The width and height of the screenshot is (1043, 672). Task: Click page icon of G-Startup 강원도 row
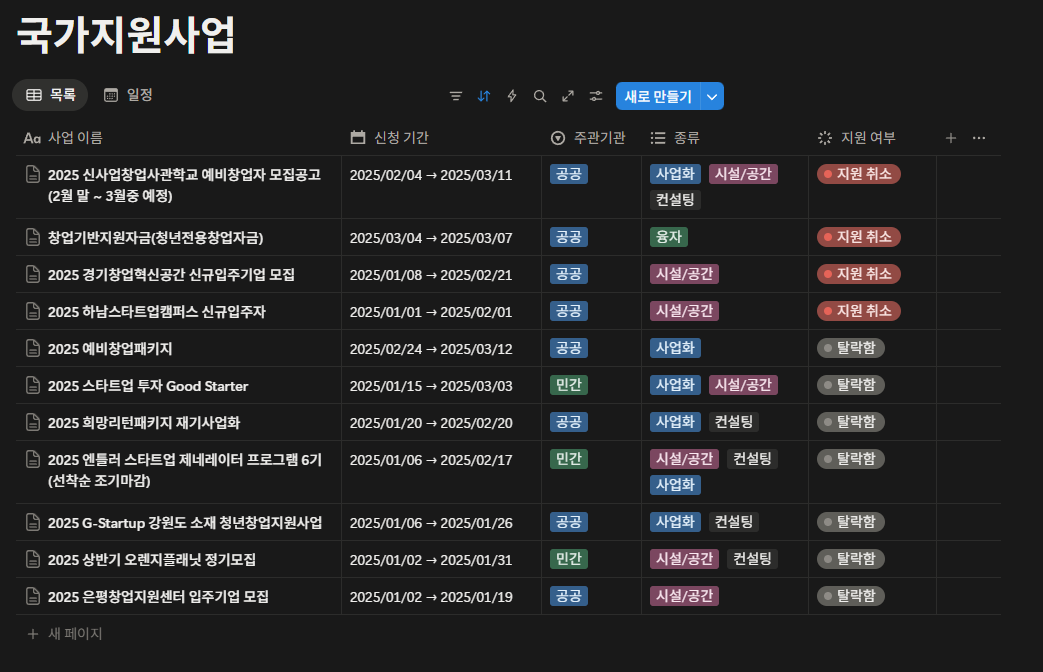coord(33,522)
